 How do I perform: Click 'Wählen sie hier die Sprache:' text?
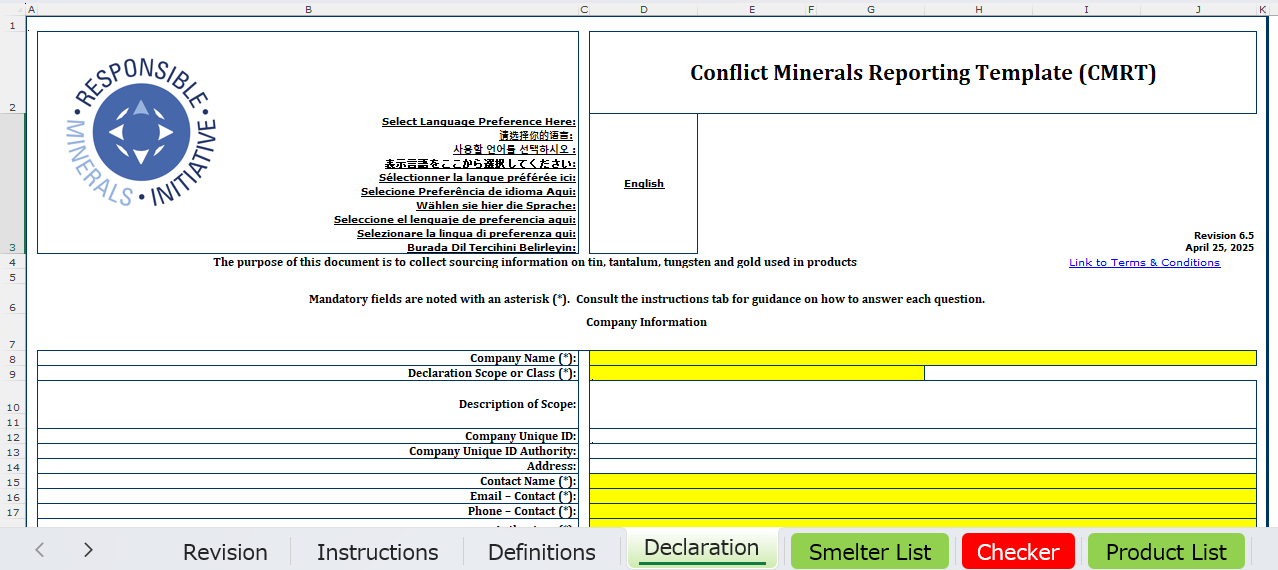pos(495,206)
